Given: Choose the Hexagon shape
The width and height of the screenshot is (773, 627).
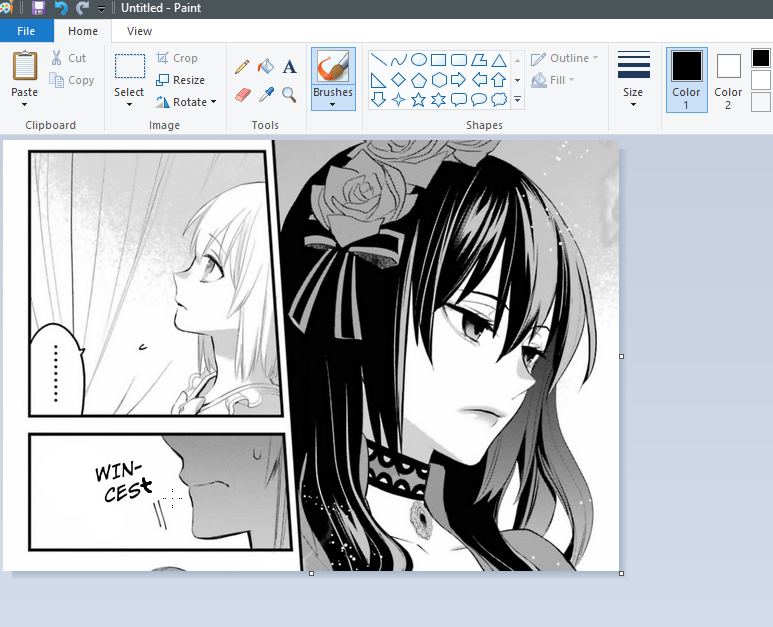Looking at the screenshot, I should 438,79.
